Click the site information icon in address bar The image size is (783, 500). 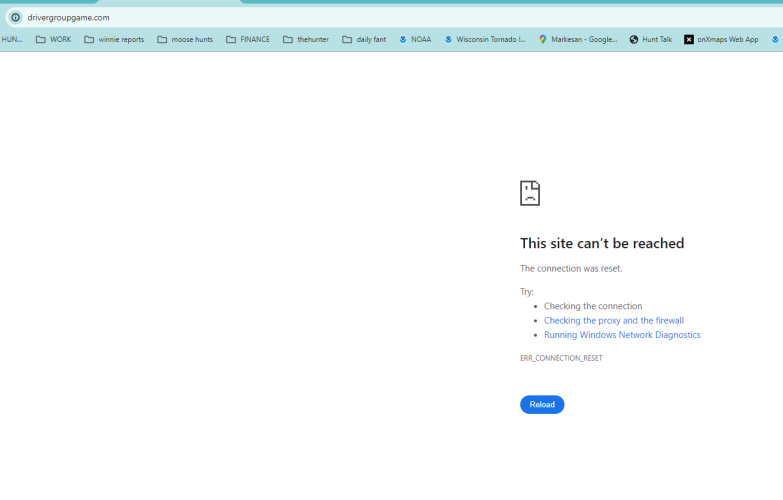pos(15,17)
